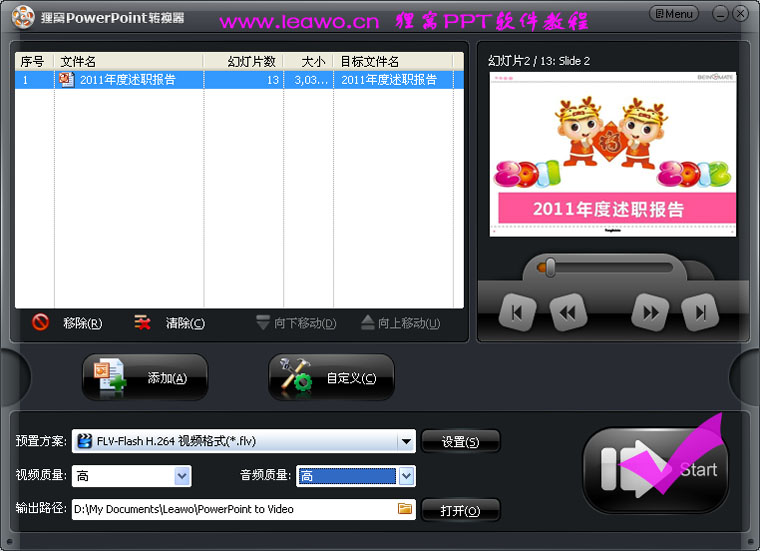Select the 2011年度述职报告 file row

pyautogui.click(x=239, y=79)
